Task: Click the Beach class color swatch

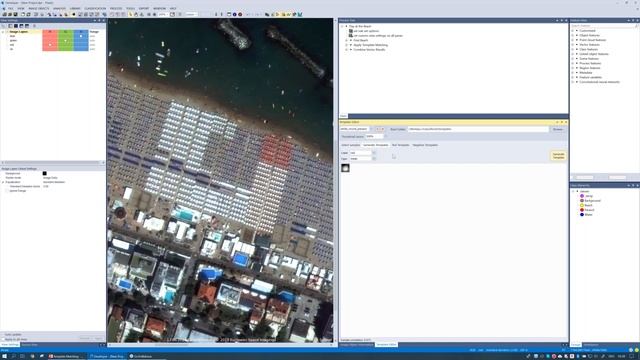Action: pos(582,205)
